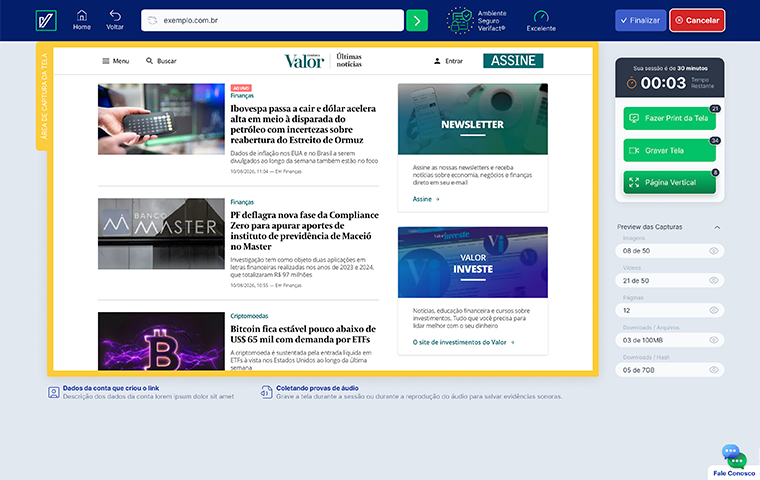Click the Verifact logo icon
The width and height of the screenshot is (760, 480).
coord(46,20)
